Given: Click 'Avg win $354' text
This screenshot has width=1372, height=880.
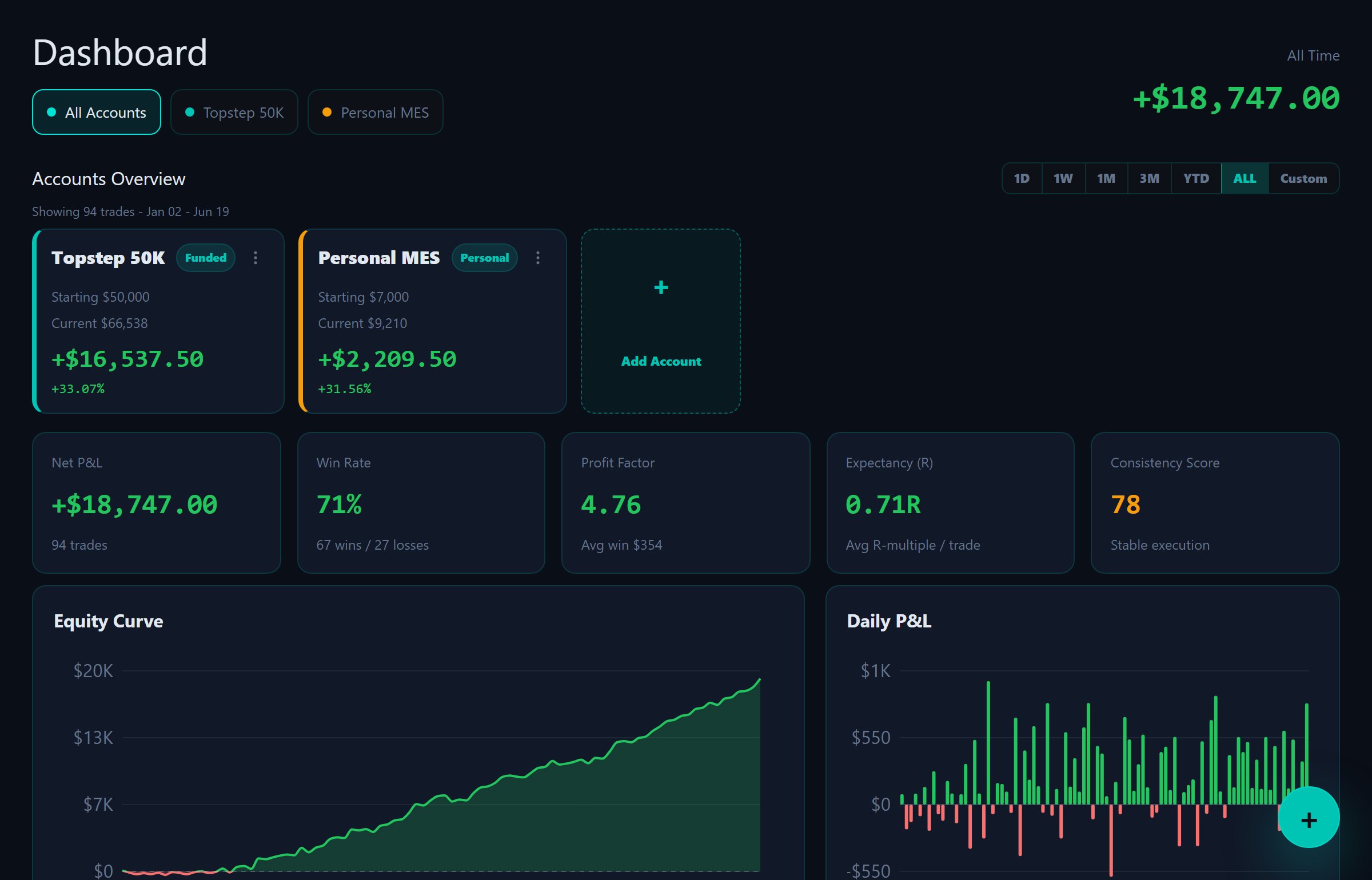Looking at the screenshot, I should click(x=621, y=545).
